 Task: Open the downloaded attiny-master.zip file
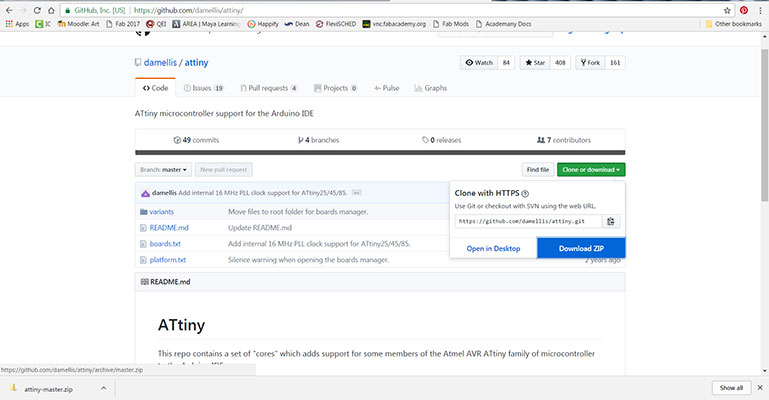pyautogui.click(x=48, y=389)
